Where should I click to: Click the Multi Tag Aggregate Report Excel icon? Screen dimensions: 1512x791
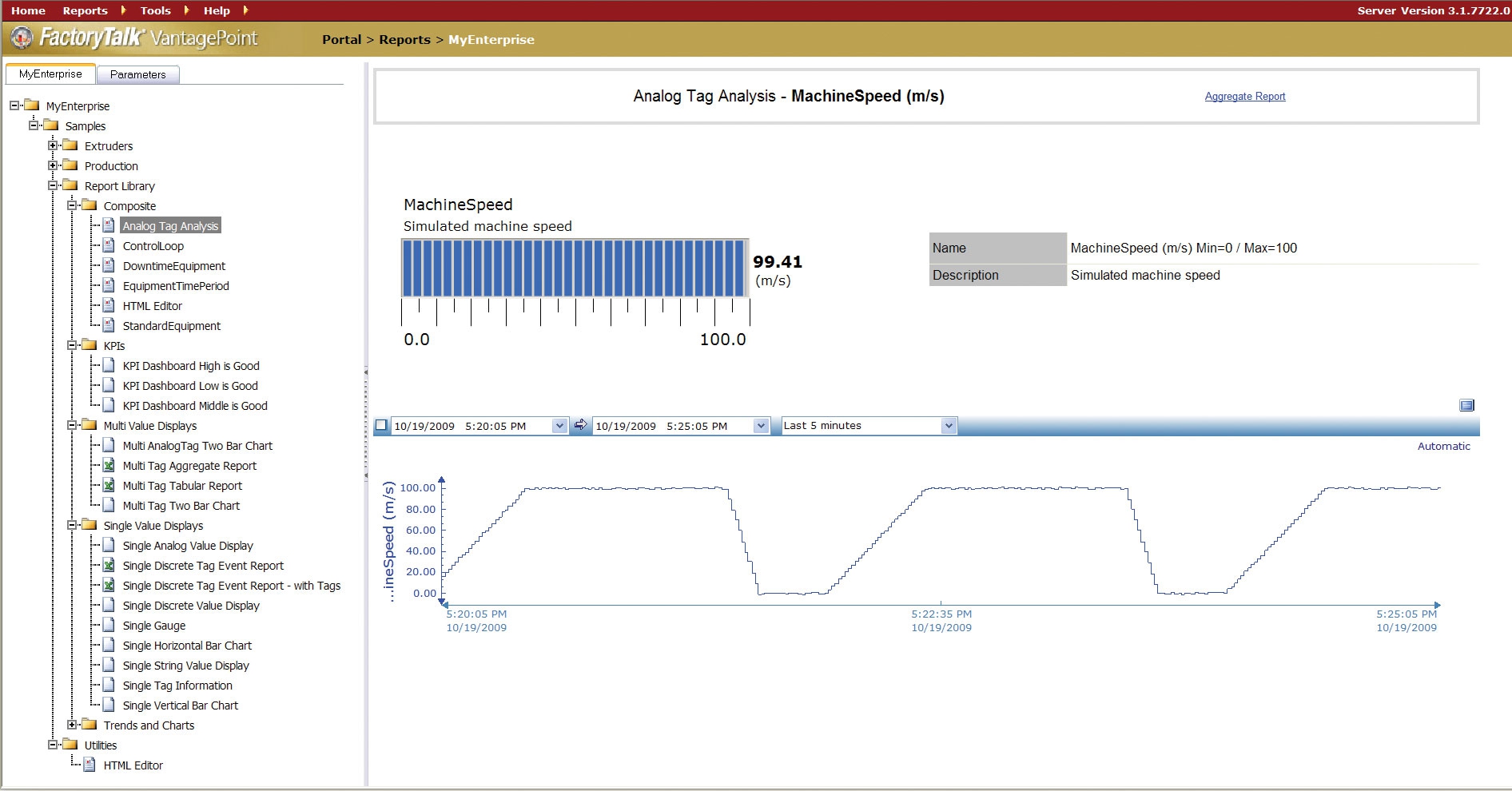[x=109, y=465]
